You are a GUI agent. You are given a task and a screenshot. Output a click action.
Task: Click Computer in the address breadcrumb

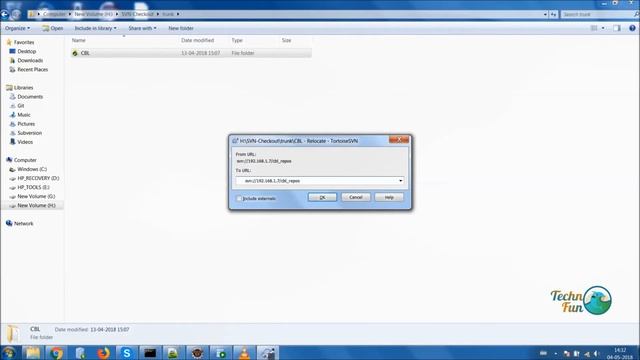click(54, 14)
